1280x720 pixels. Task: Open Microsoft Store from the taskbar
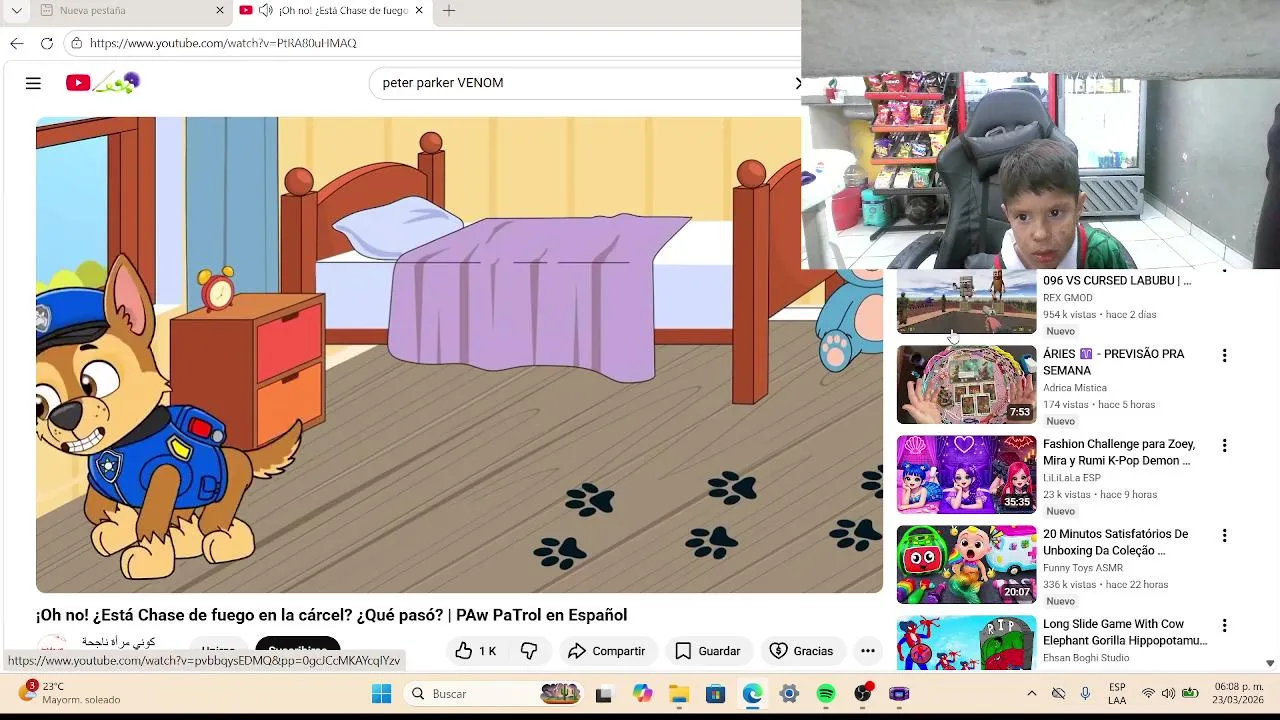coord(715,694)
